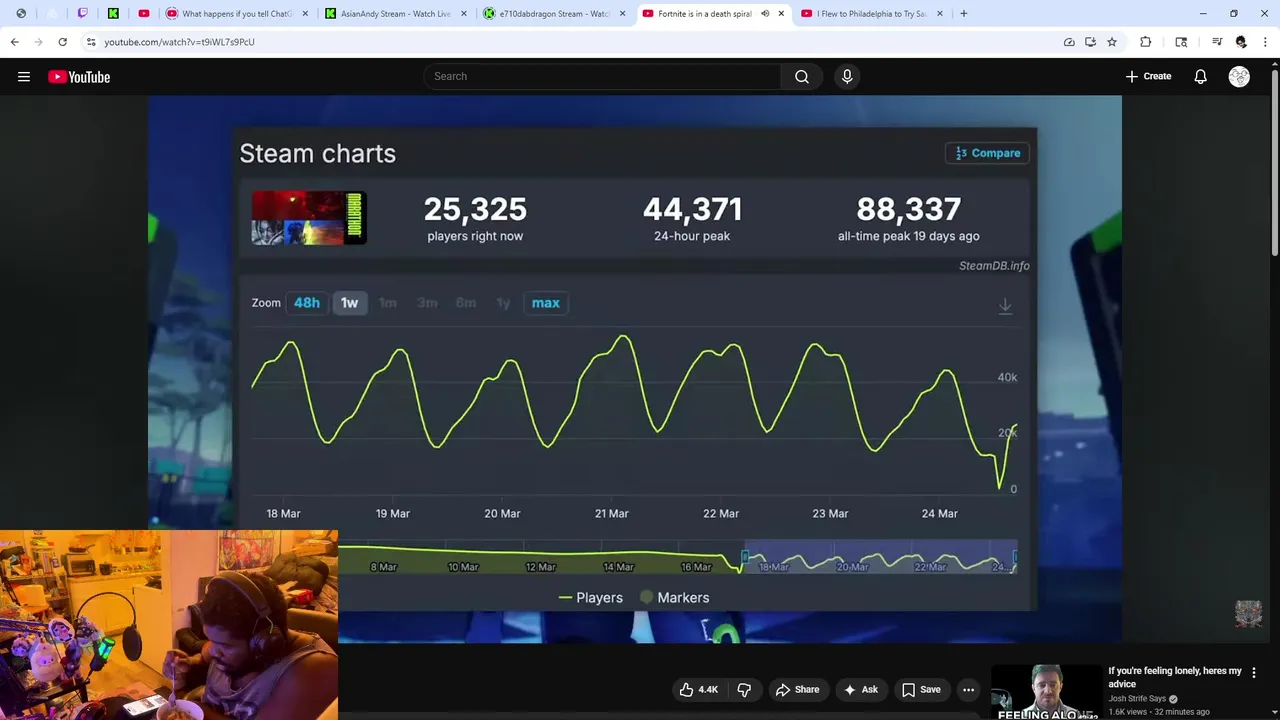Open more actions ellipsis below video

click(968, 689)
